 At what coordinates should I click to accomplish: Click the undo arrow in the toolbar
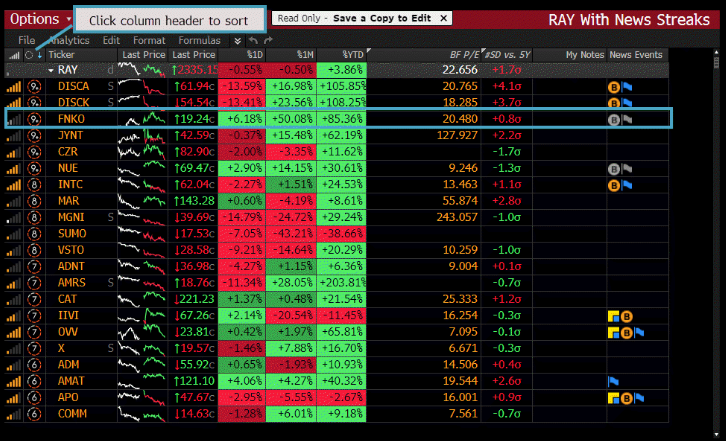(253, 40)
